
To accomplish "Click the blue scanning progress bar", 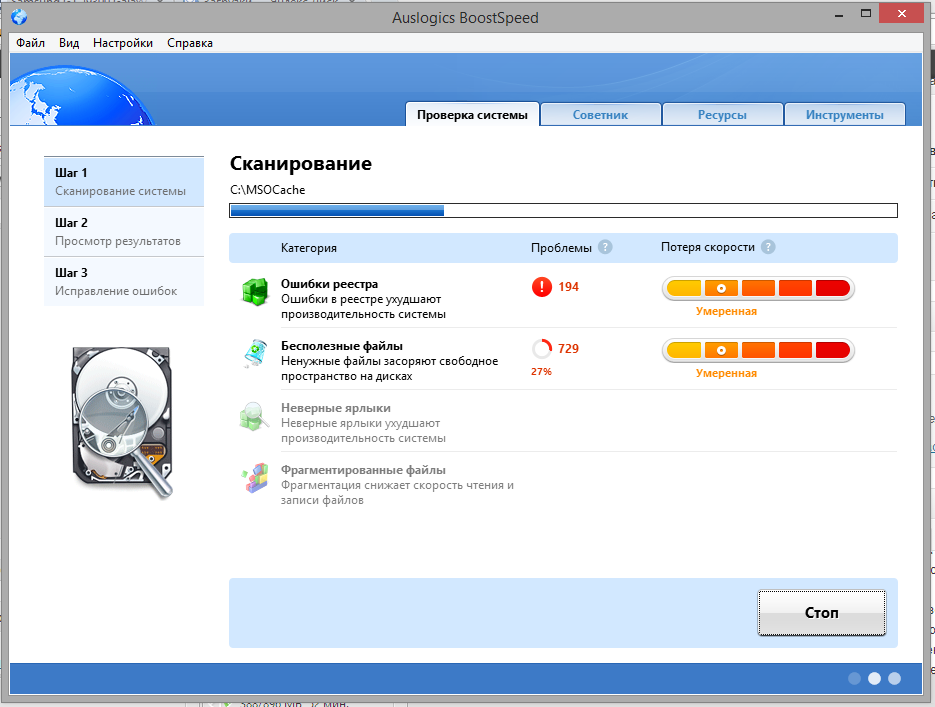I will (564, 210).
